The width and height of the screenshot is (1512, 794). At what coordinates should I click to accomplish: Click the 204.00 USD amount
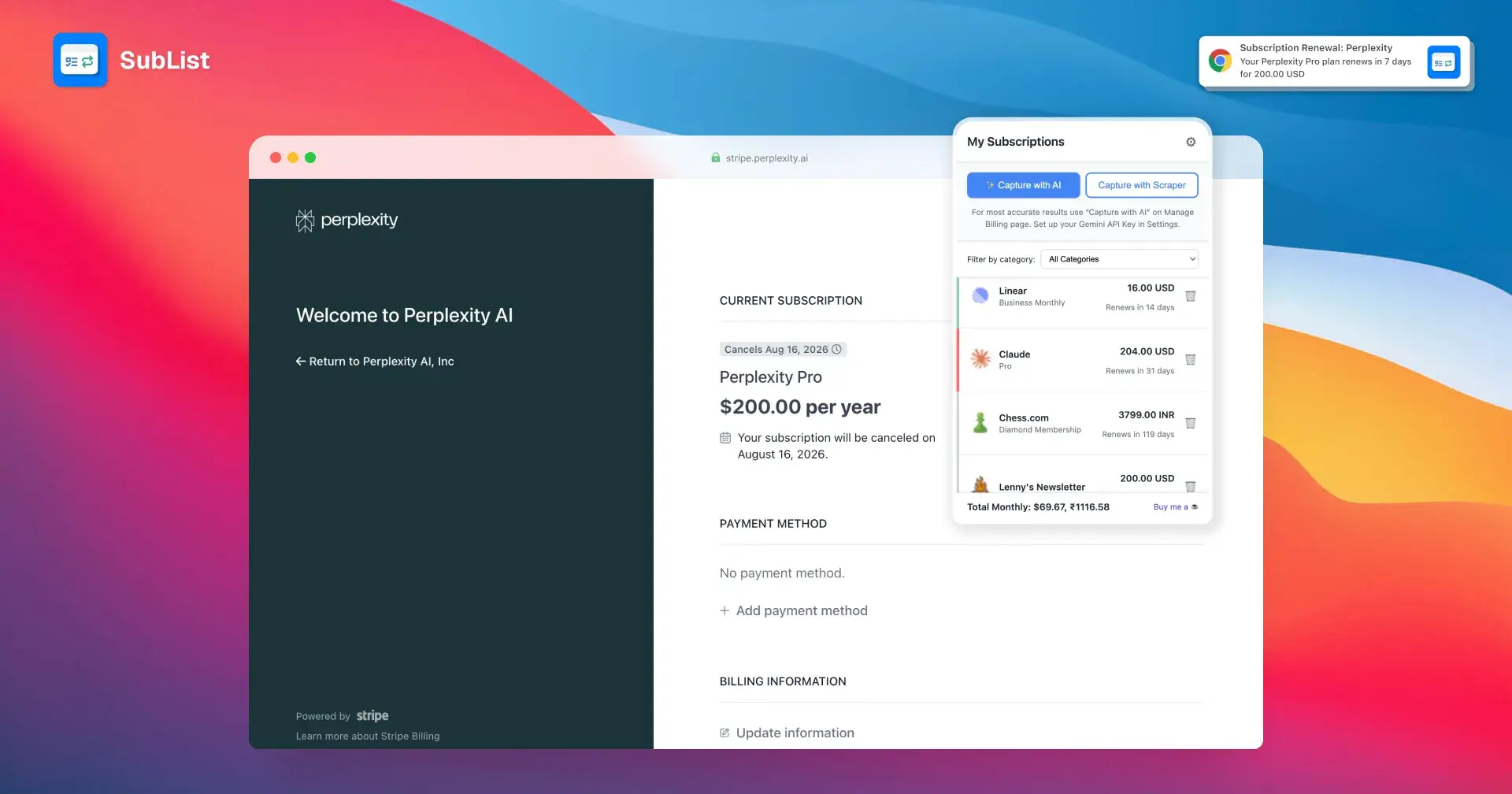[1147, 351]
